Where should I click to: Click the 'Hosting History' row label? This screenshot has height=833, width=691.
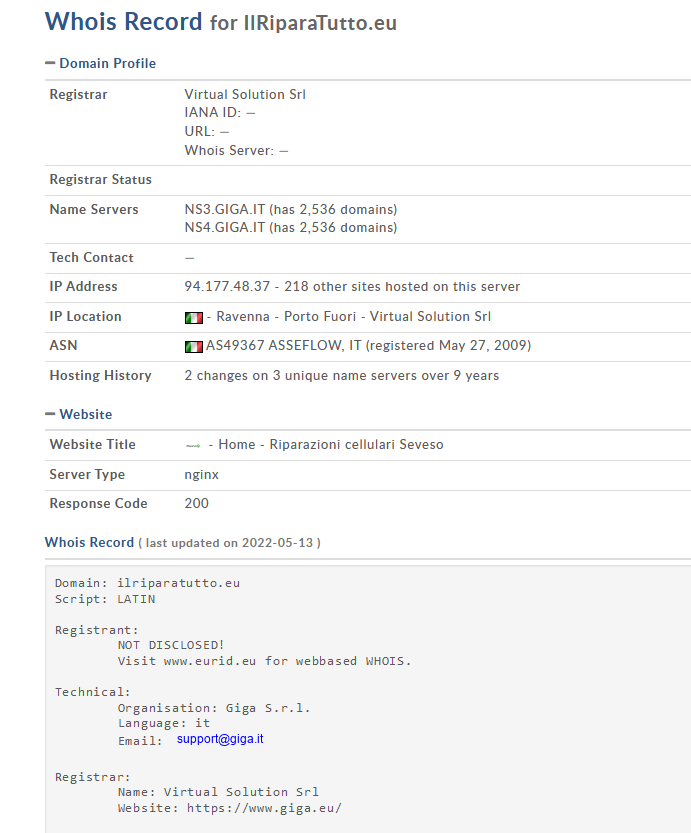pos(100,376)
